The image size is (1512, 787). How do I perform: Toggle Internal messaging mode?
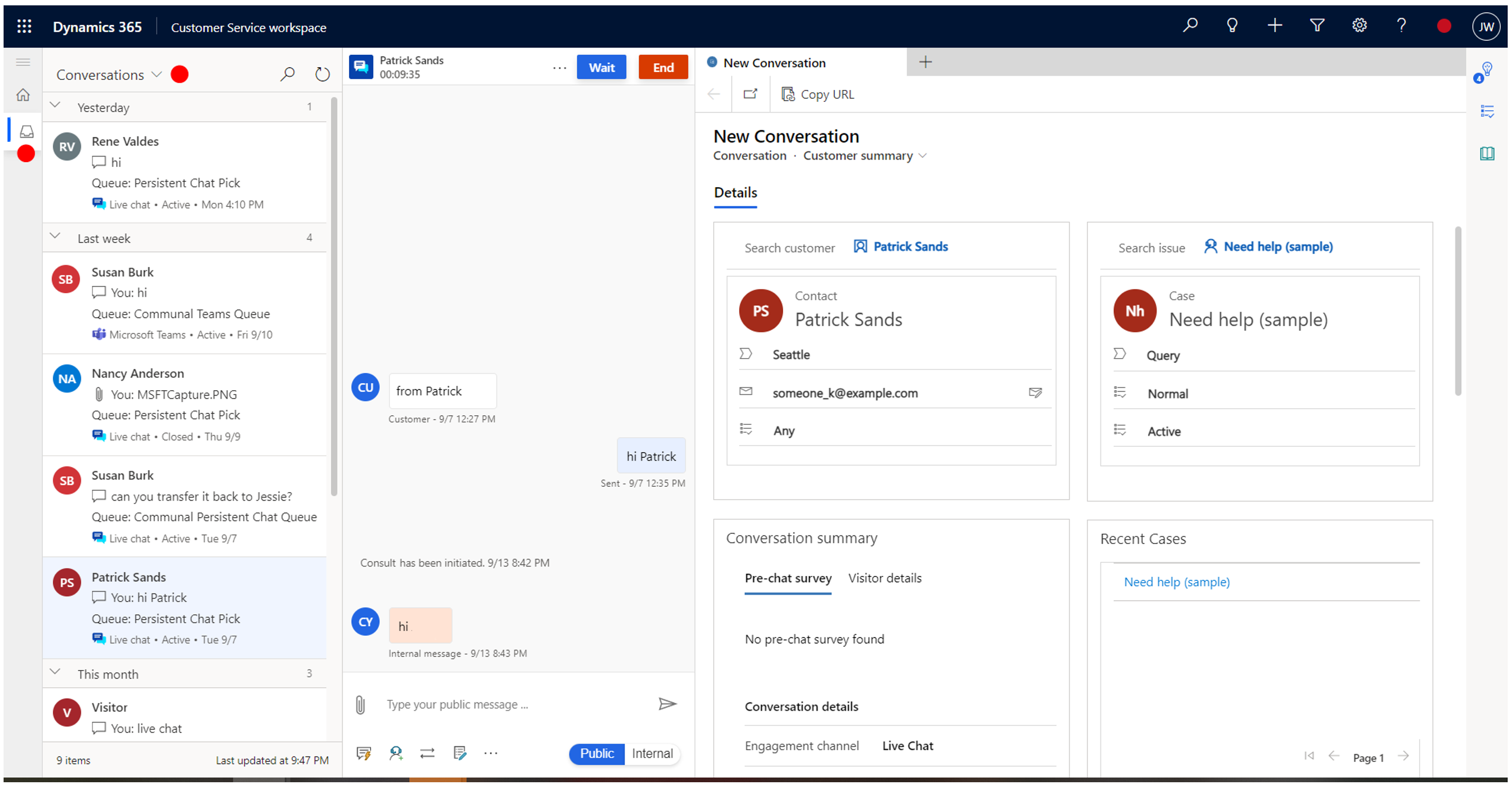coord(650,752)
